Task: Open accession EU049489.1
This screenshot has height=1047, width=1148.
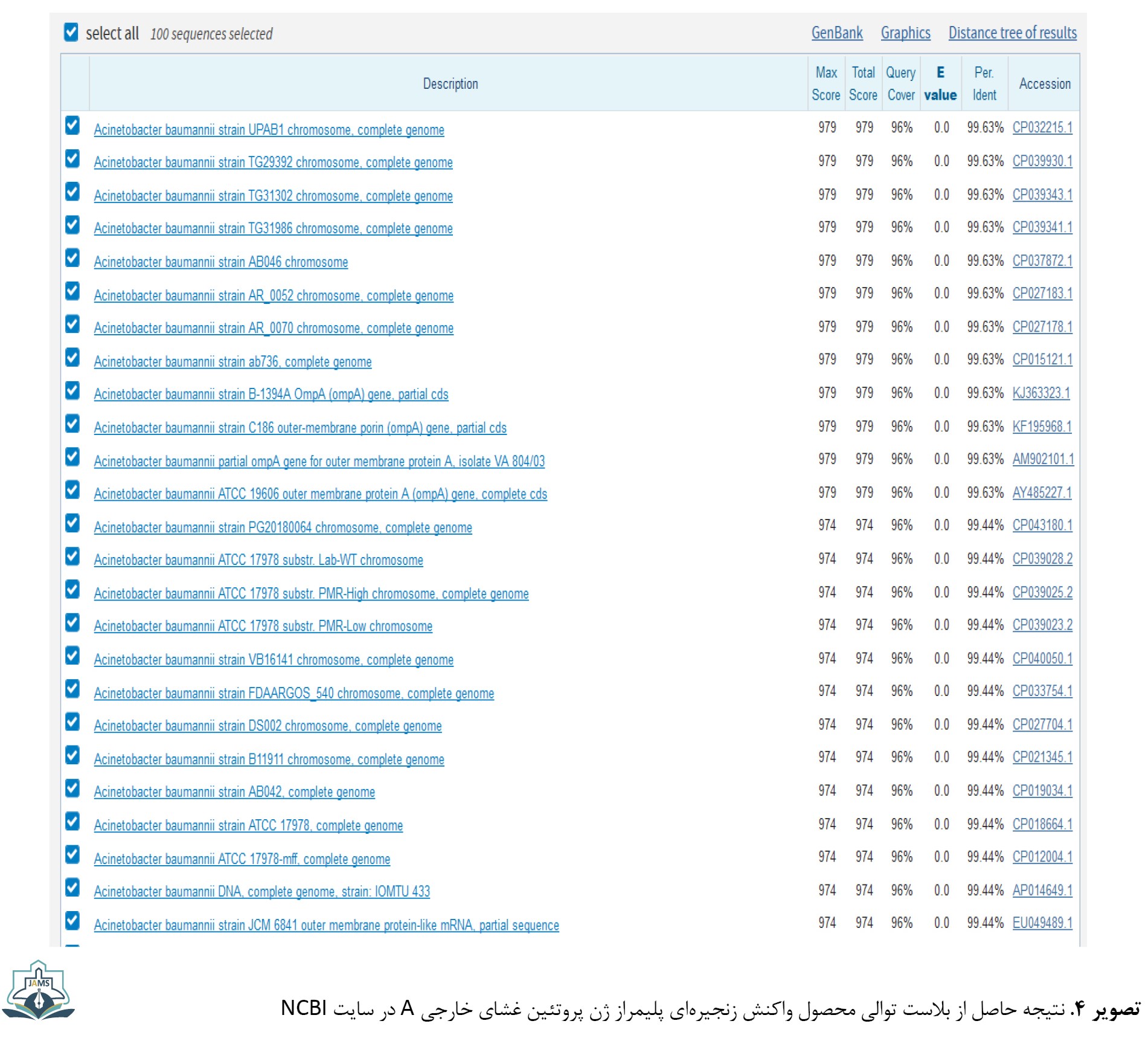Action: click(x=1042, y=923)
